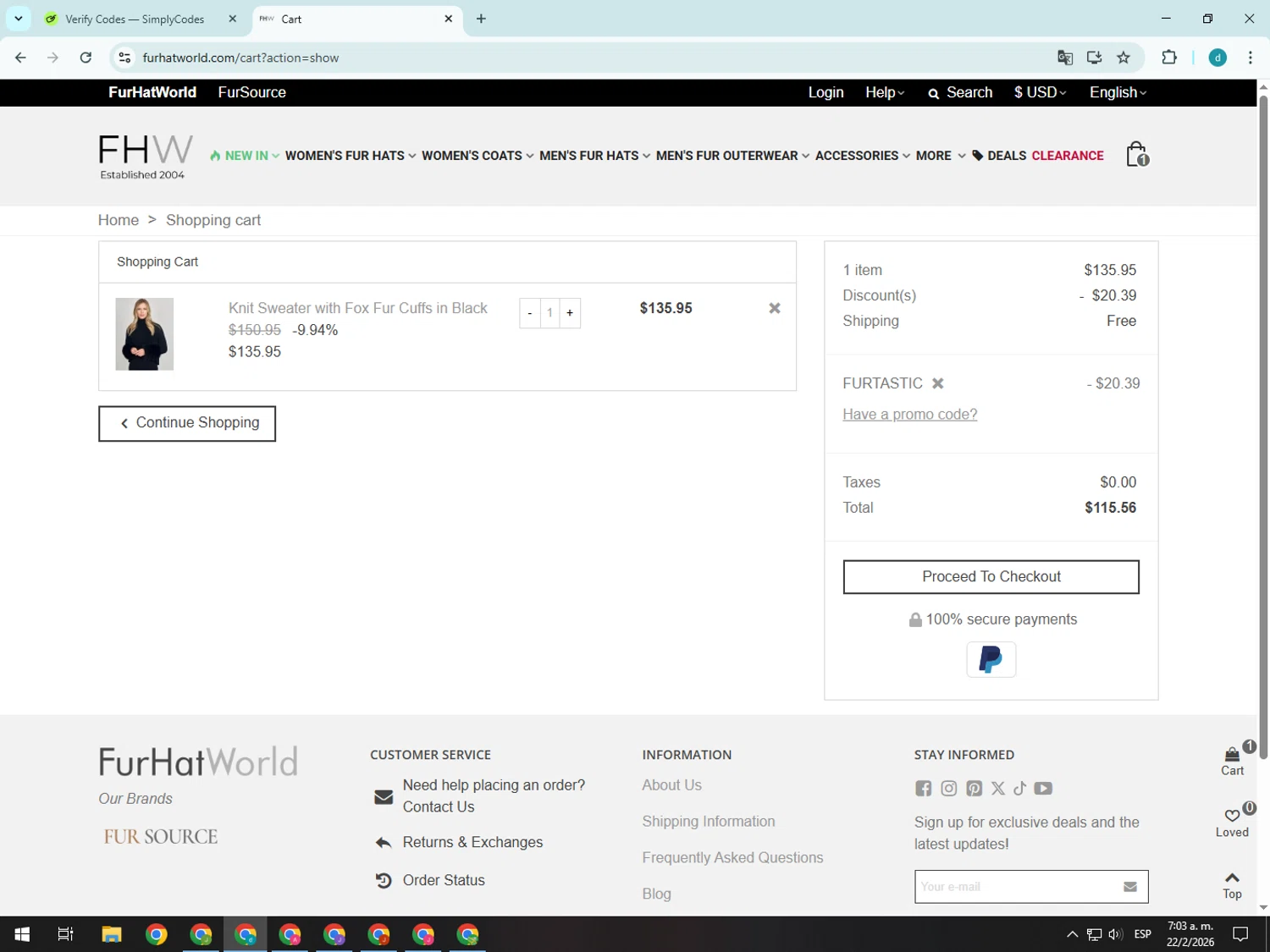Open the Chrome profile avatar
1270x952 pixels.
pyautogui.click(x=1218, y=58)
